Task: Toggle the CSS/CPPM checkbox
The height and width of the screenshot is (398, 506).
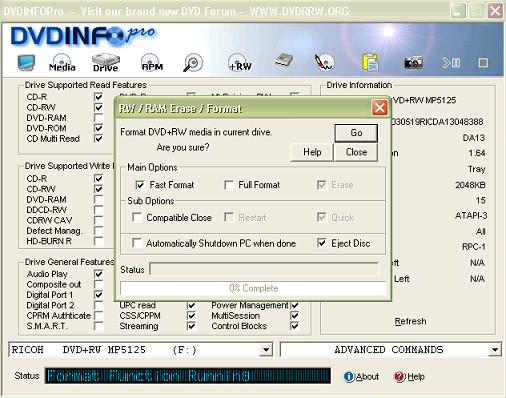Action: [191, 315]
